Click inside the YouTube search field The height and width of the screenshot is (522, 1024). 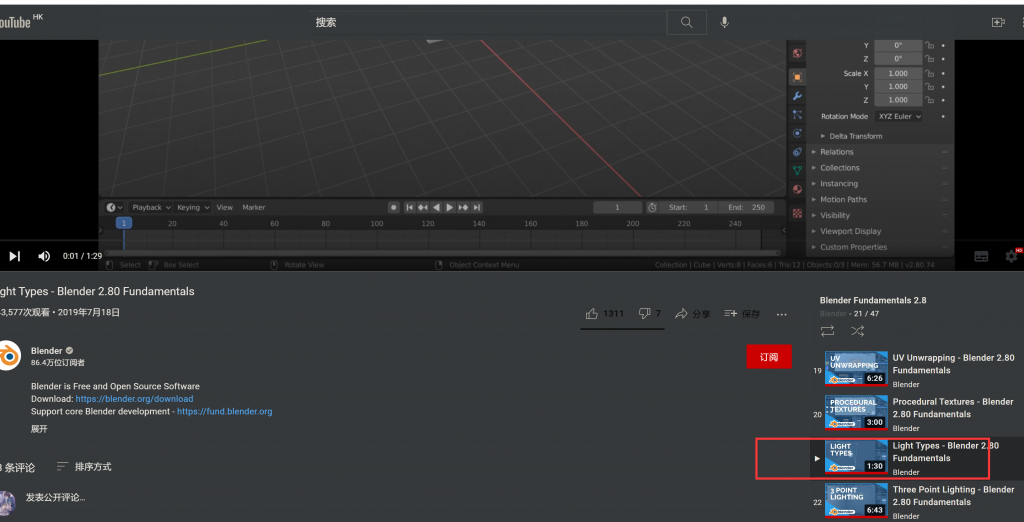pos(490,22)
